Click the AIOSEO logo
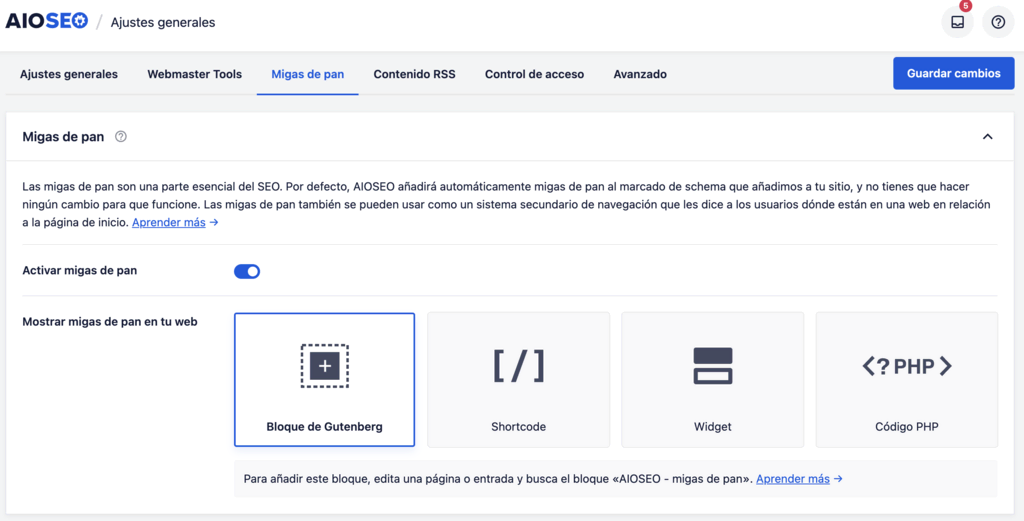This screenshot has height=521, width=1024. point(47,22)
